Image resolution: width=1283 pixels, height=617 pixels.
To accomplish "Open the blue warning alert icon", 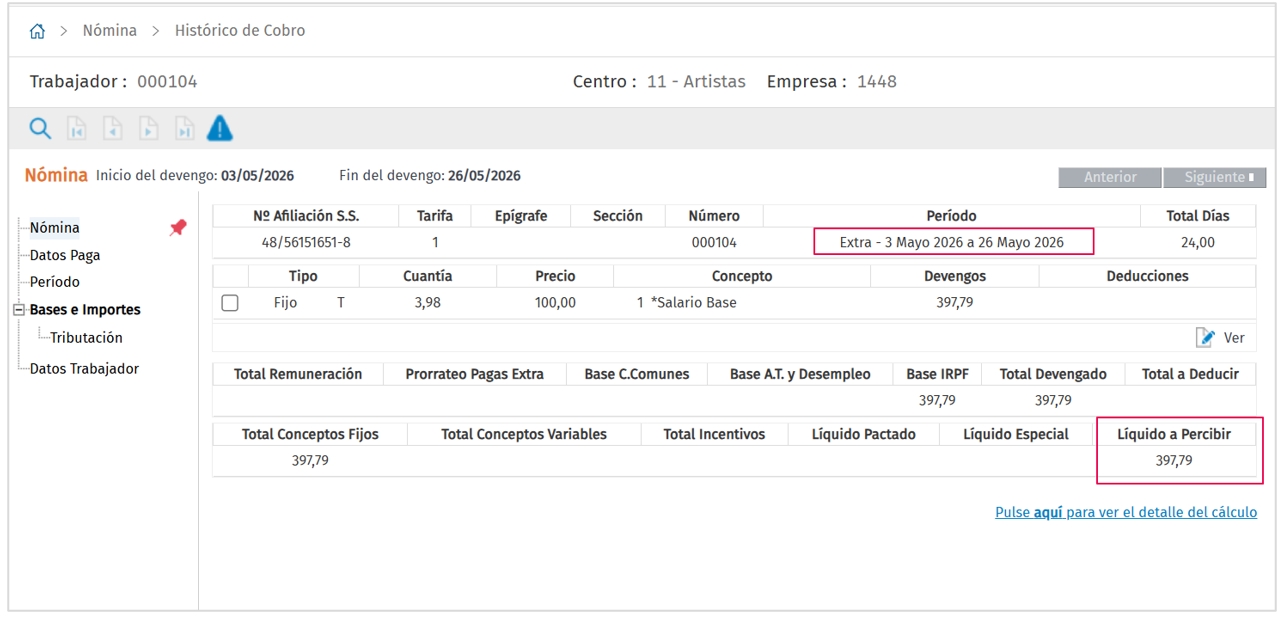I will click(220, 128).
